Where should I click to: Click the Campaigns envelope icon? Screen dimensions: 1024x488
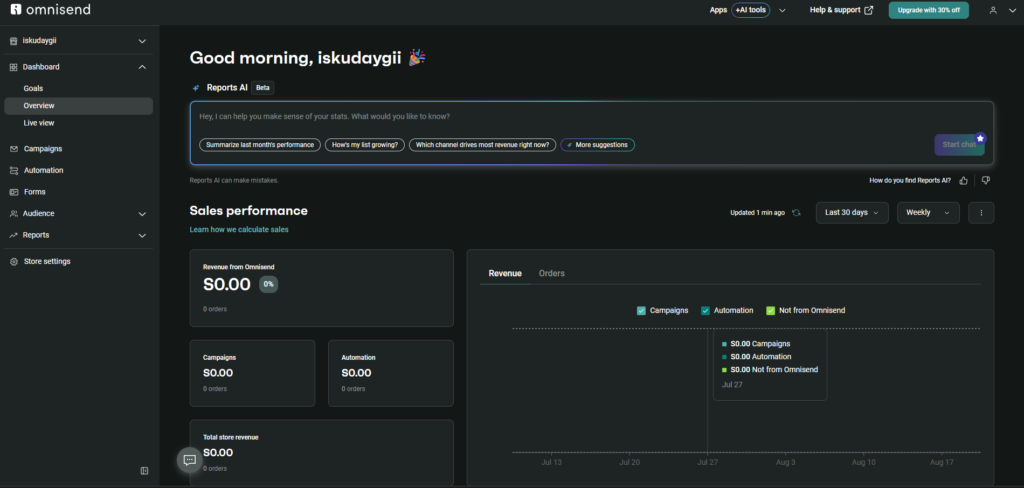tap(14, 149)
